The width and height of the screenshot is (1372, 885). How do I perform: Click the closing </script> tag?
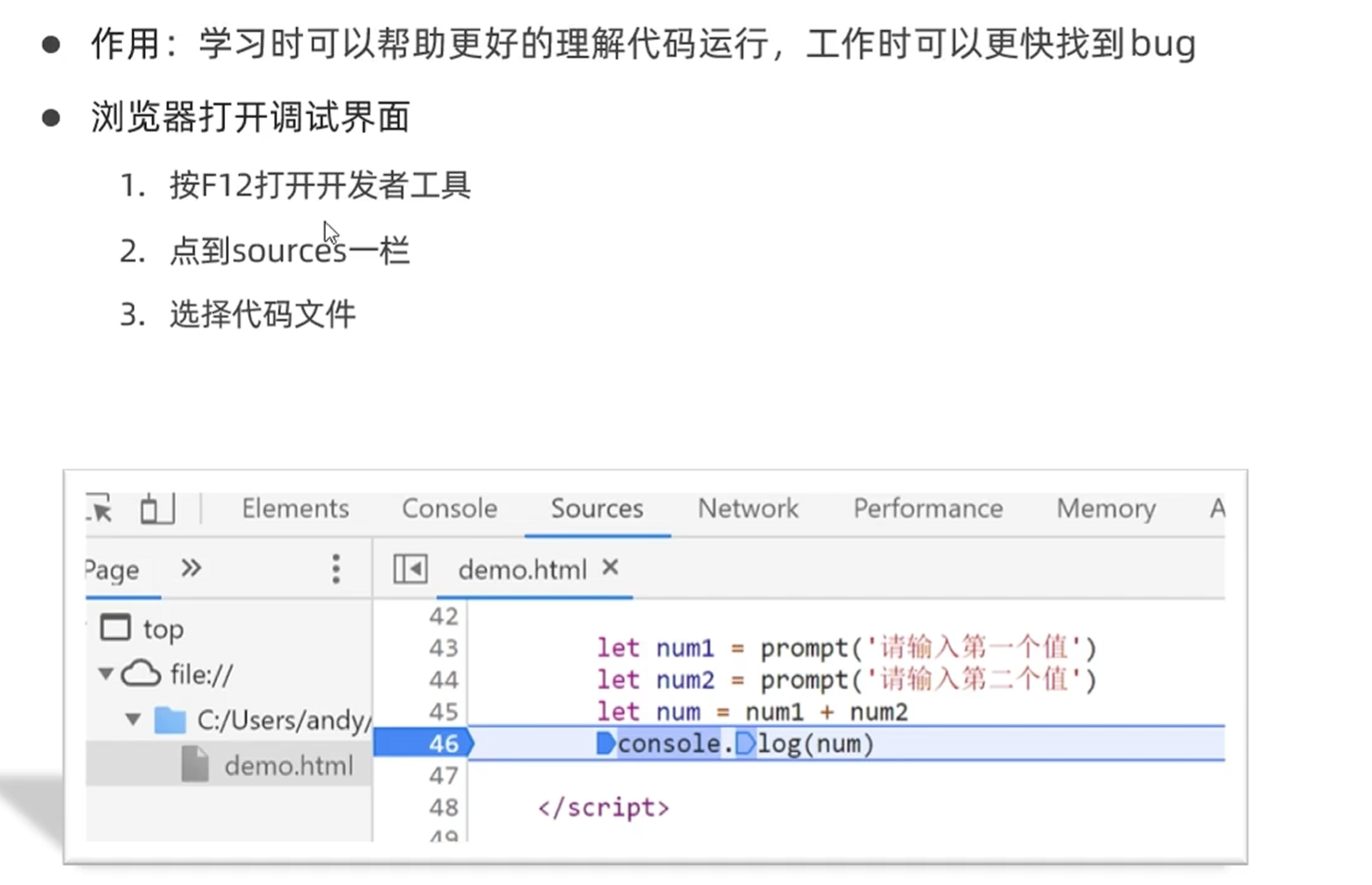coord(603,807)
